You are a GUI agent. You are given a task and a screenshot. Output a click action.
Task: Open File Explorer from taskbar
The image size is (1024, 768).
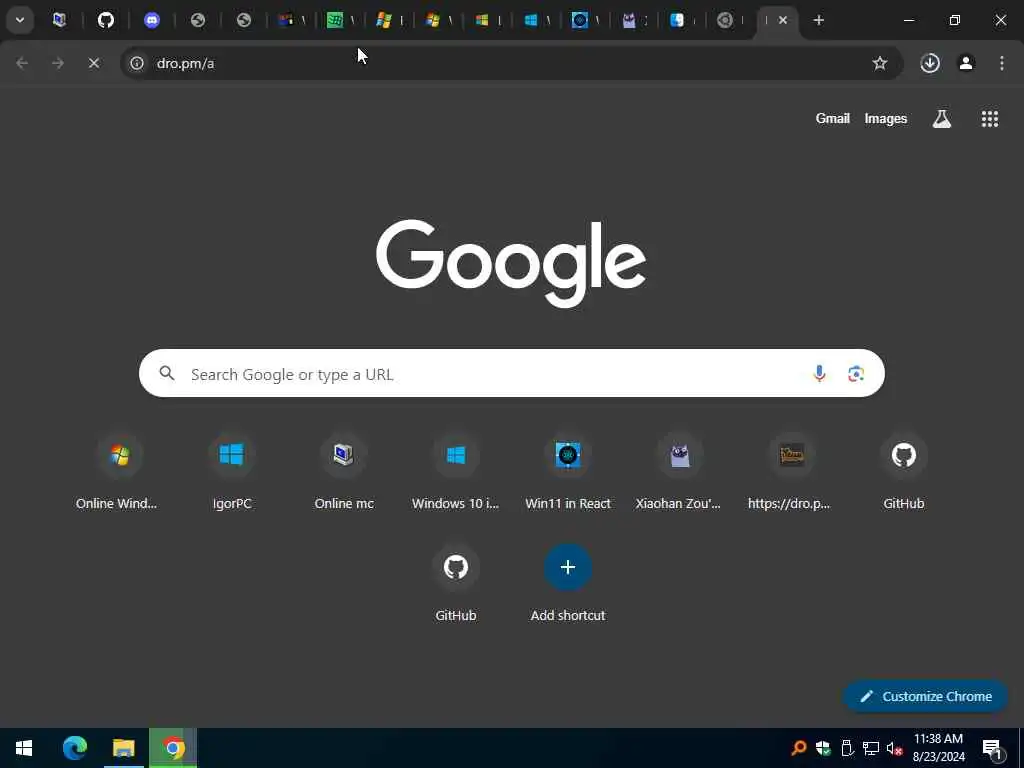pos(123,748)
